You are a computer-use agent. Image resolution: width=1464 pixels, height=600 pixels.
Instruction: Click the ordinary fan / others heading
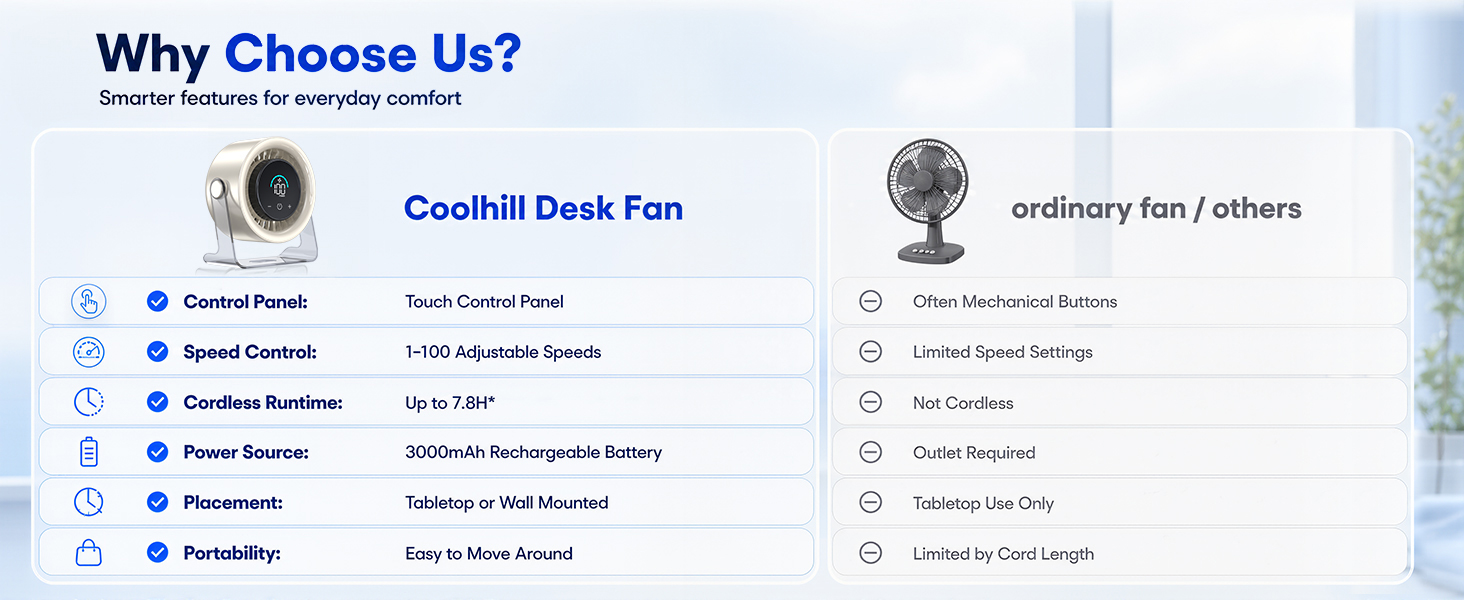click(1156, 208)
